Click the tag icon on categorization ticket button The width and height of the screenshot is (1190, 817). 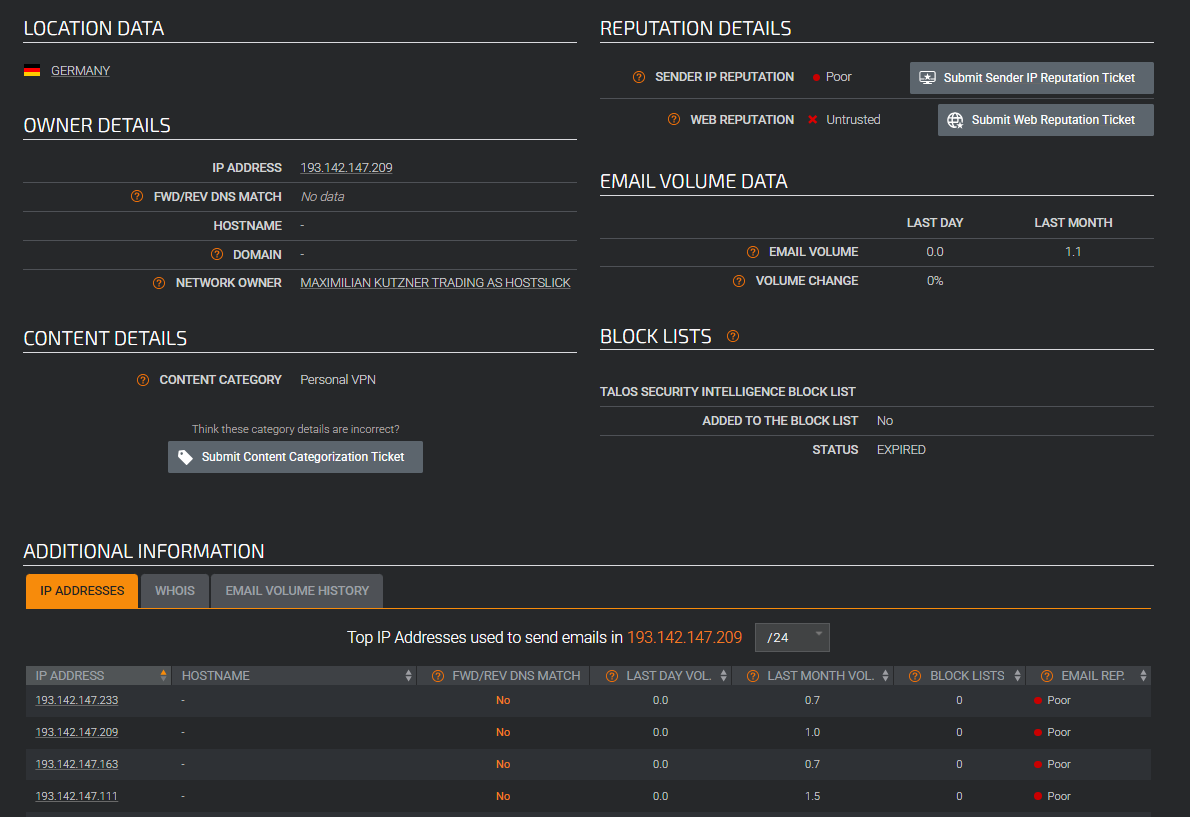point(185,457)
